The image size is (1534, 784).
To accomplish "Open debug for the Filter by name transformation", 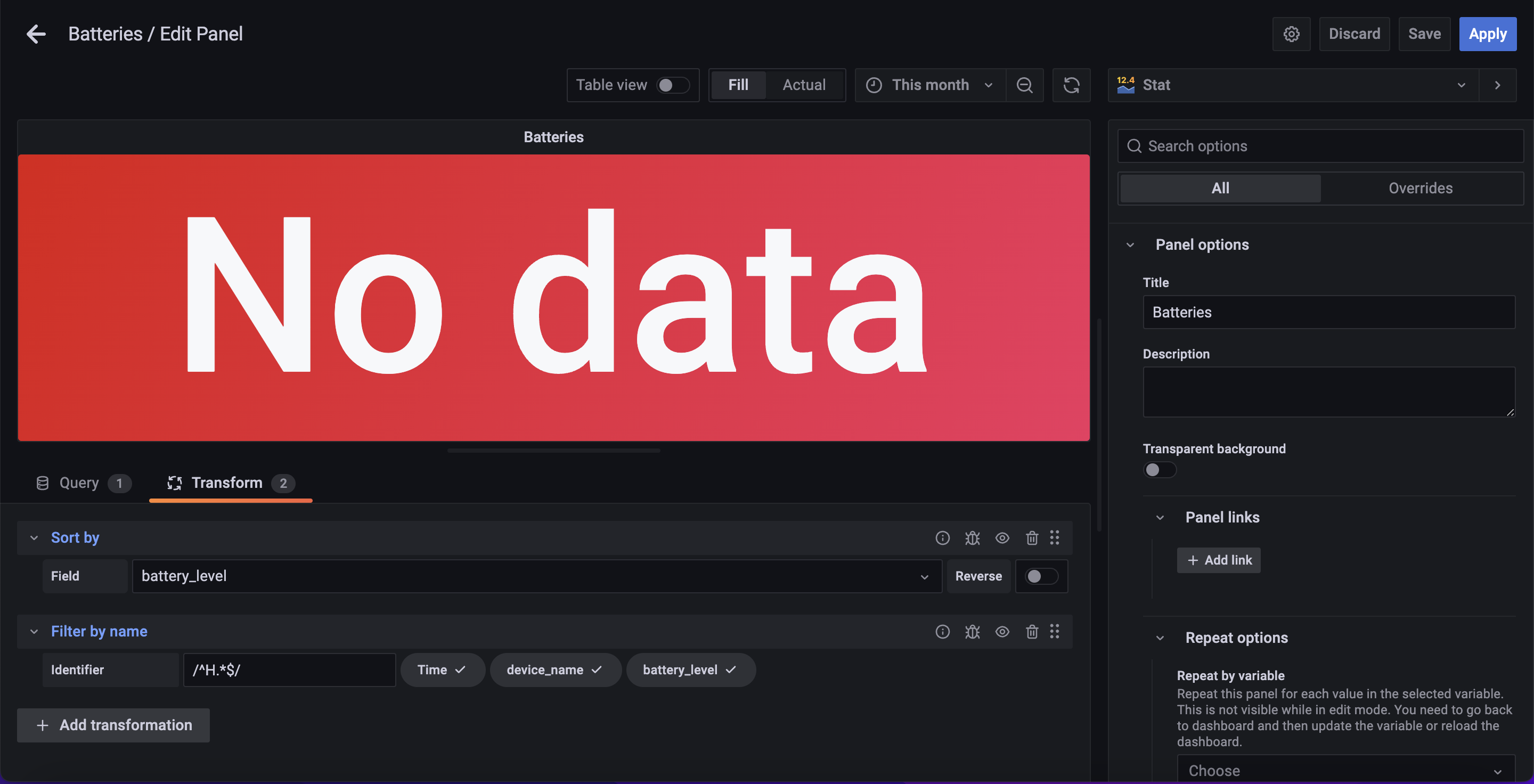I will tap(972, 632).
